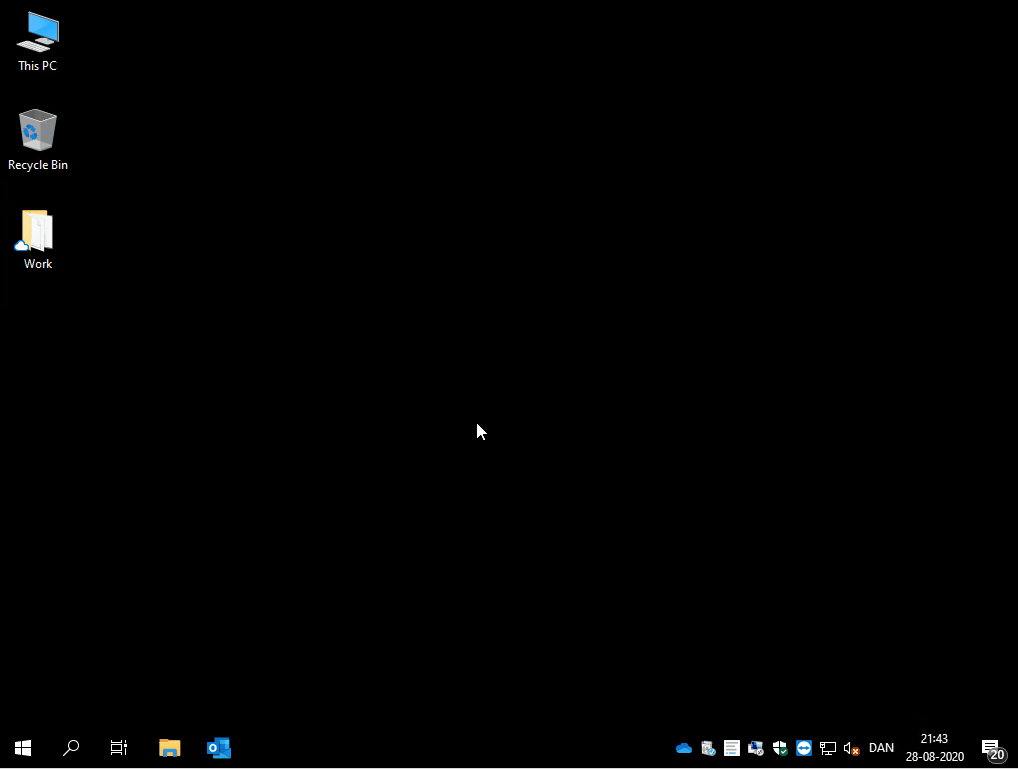The height and width of the screenshot is (769, 1018).
Task: Launch Outlook from taskbar
Action: click(219, 748)
